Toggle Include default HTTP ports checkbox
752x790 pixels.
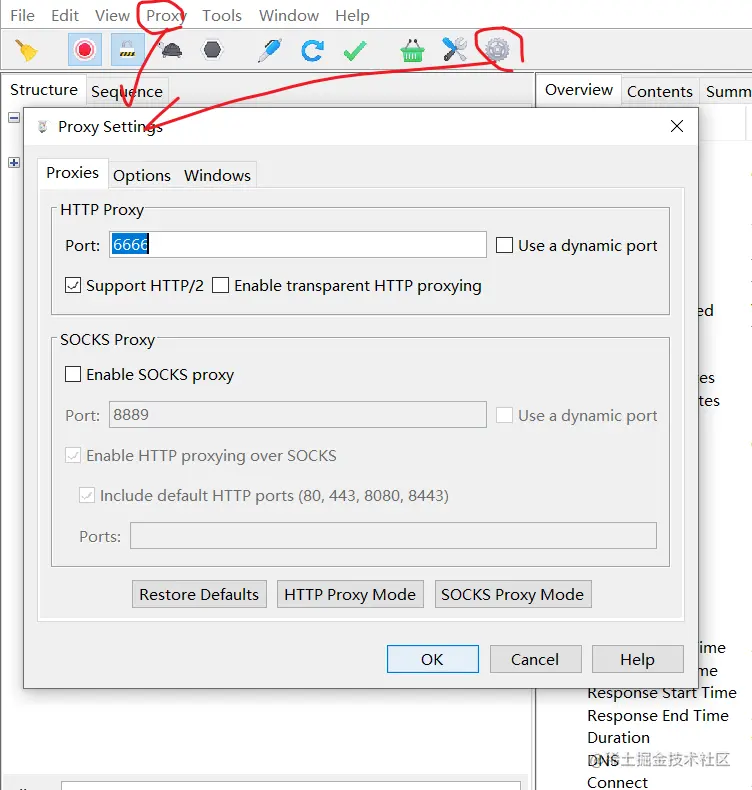click(x=87, y=495)
